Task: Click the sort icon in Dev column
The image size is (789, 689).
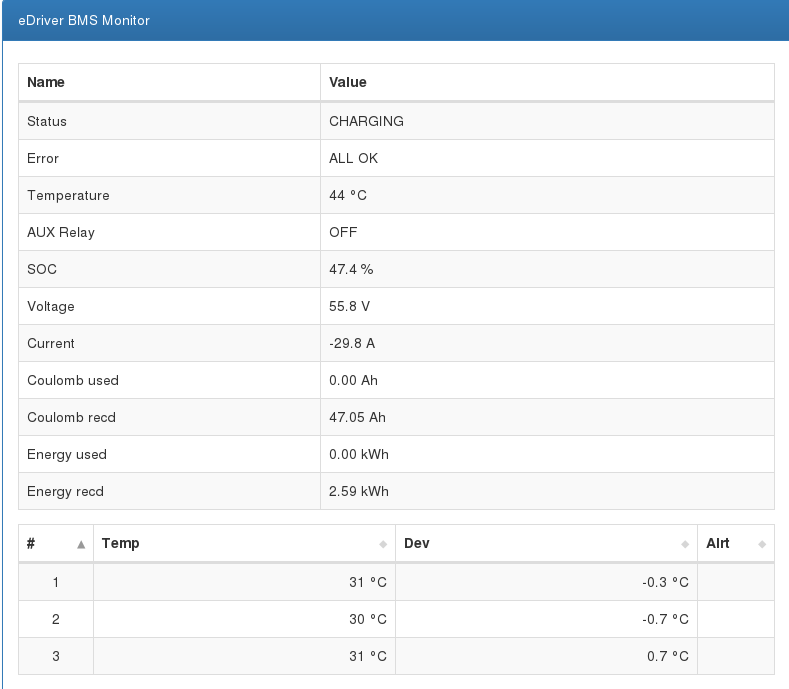Action: point(685,544)
